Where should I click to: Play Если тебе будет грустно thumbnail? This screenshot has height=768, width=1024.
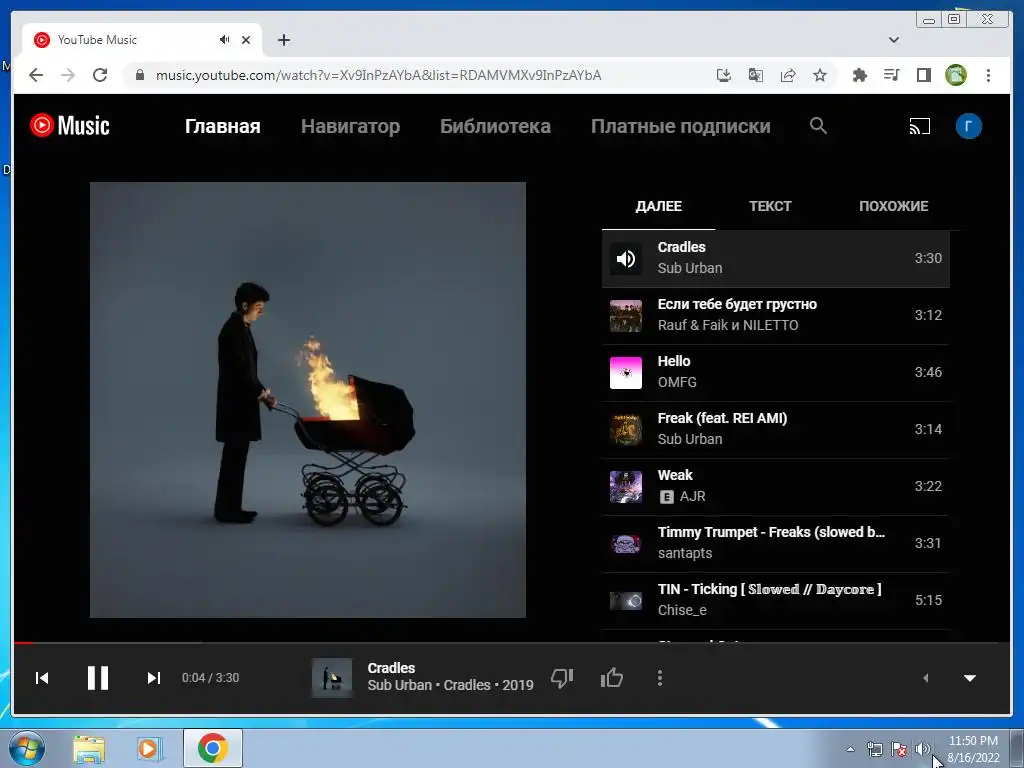tap(626, 315)
